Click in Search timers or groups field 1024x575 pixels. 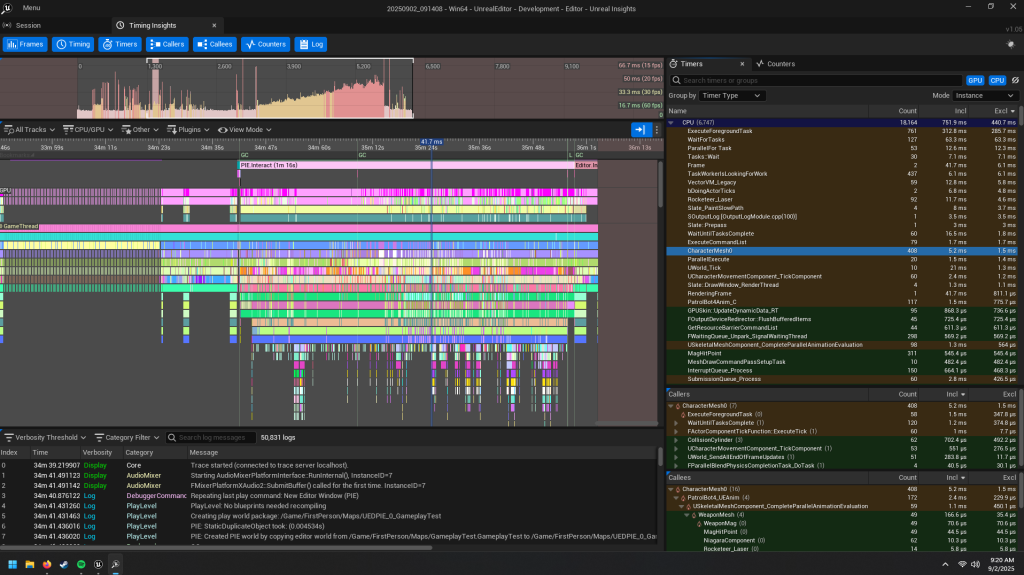tap(816, 80)
